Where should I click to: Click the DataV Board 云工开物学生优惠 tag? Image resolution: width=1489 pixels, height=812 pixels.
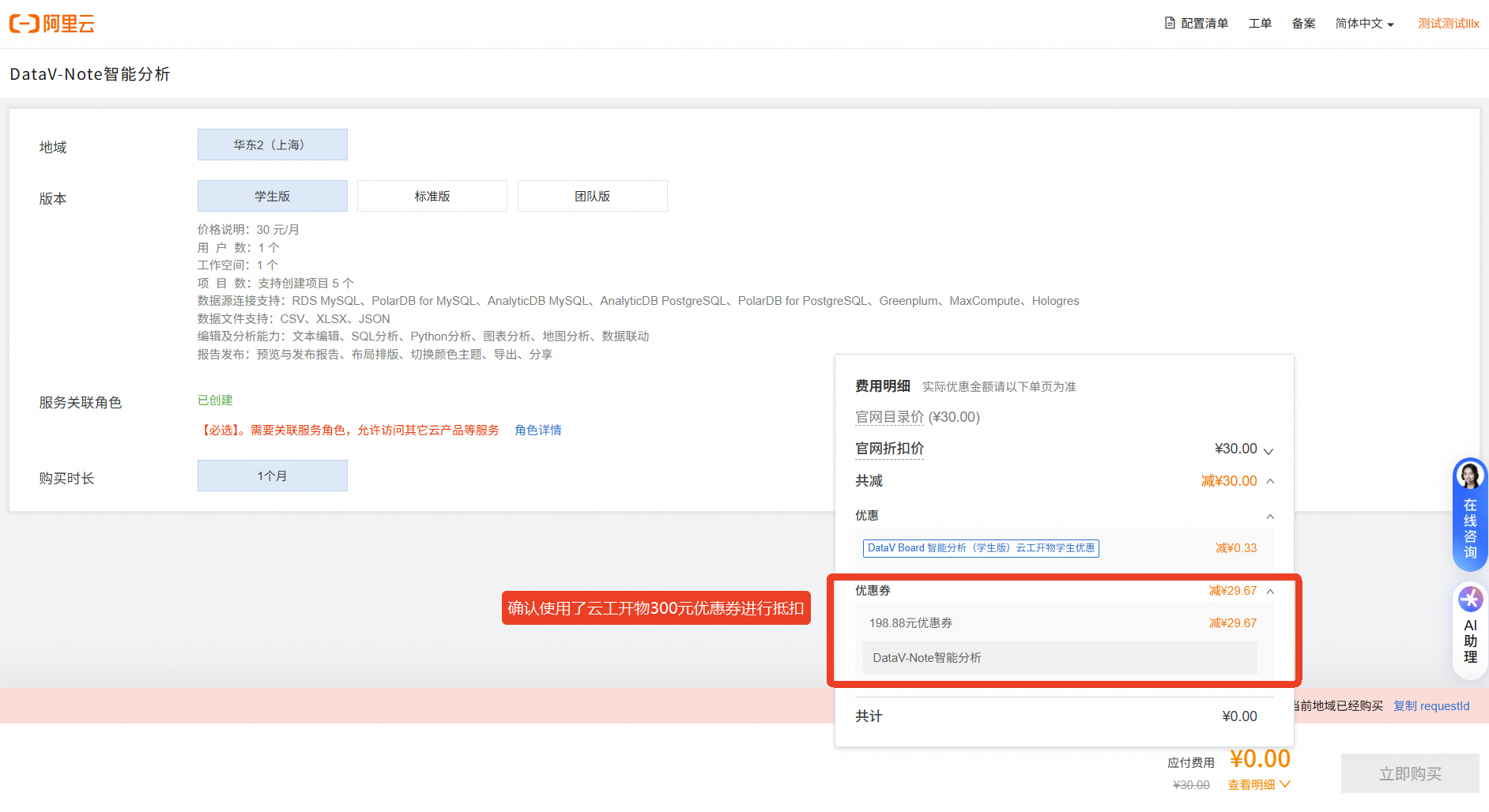click(981, 548)
